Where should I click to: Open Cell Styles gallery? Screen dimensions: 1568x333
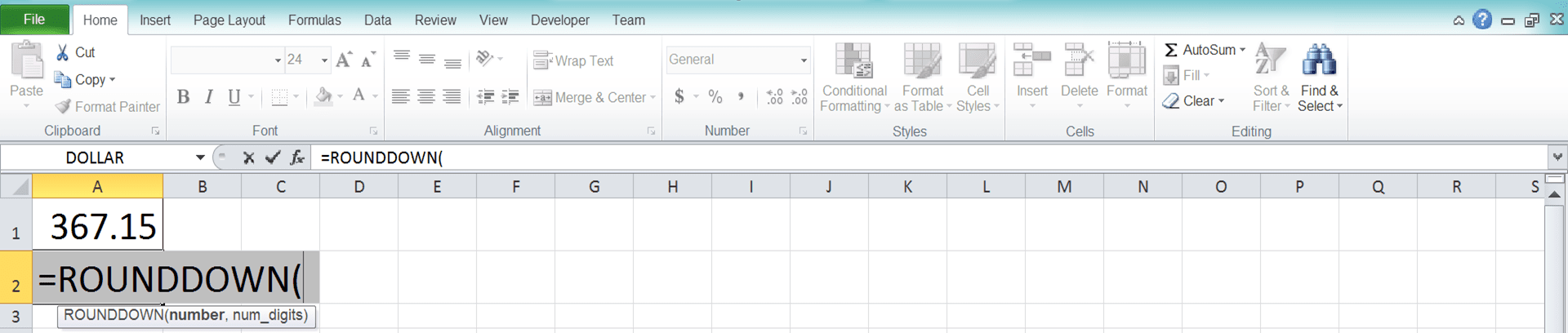pyautogui.click(x=978, y=78)
